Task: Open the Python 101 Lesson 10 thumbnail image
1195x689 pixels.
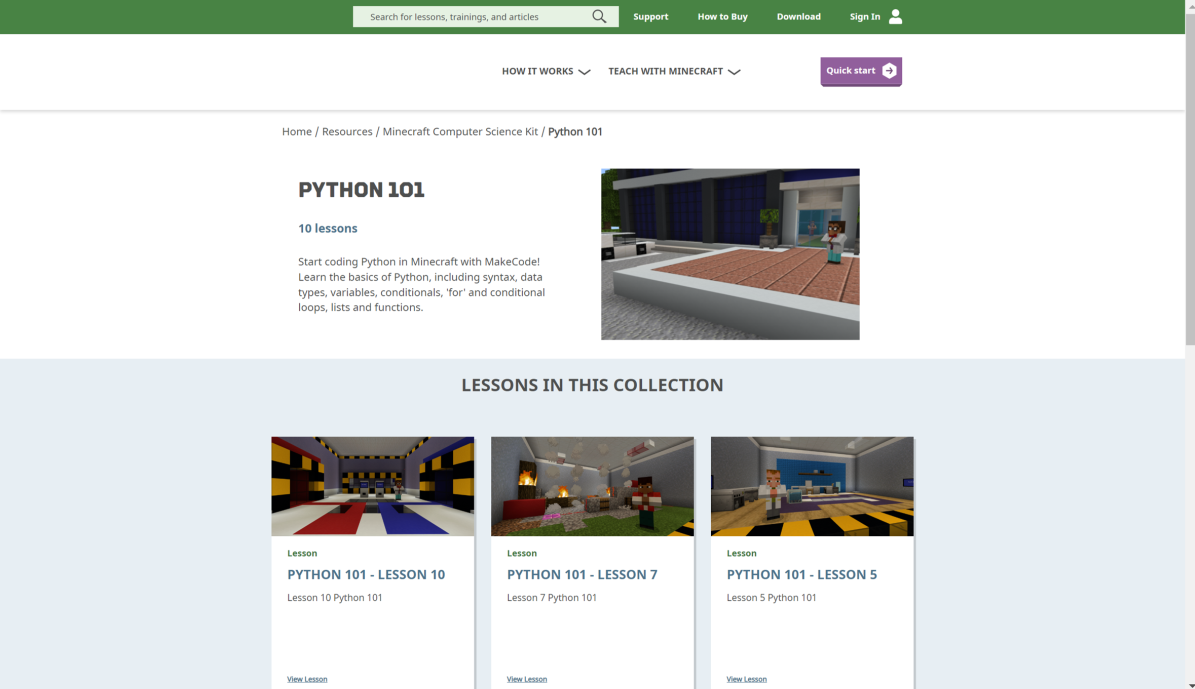Action: click(372, 486)
